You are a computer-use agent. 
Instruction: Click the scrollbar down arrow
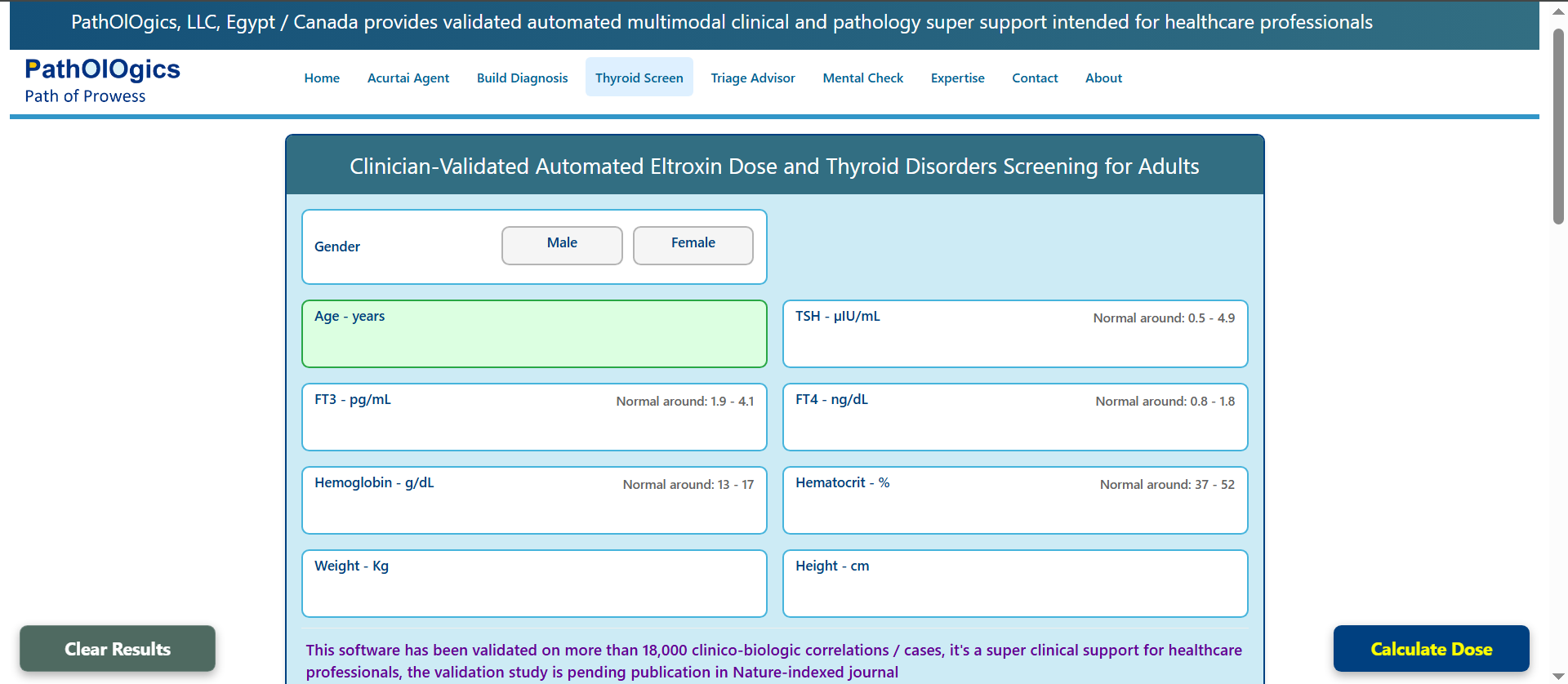pyautogui.click(x=1558, y=676)
